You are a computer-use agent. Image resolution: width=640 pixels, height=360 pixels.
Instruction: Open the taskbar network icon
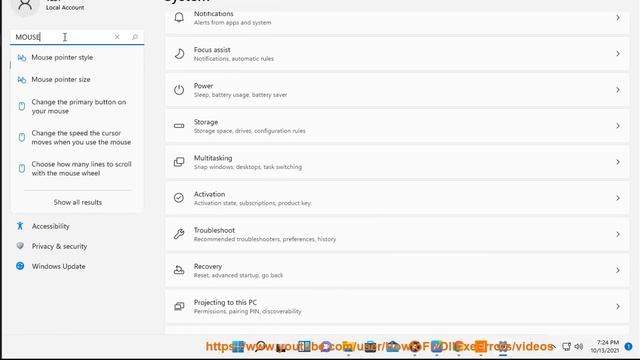[567, 347]
